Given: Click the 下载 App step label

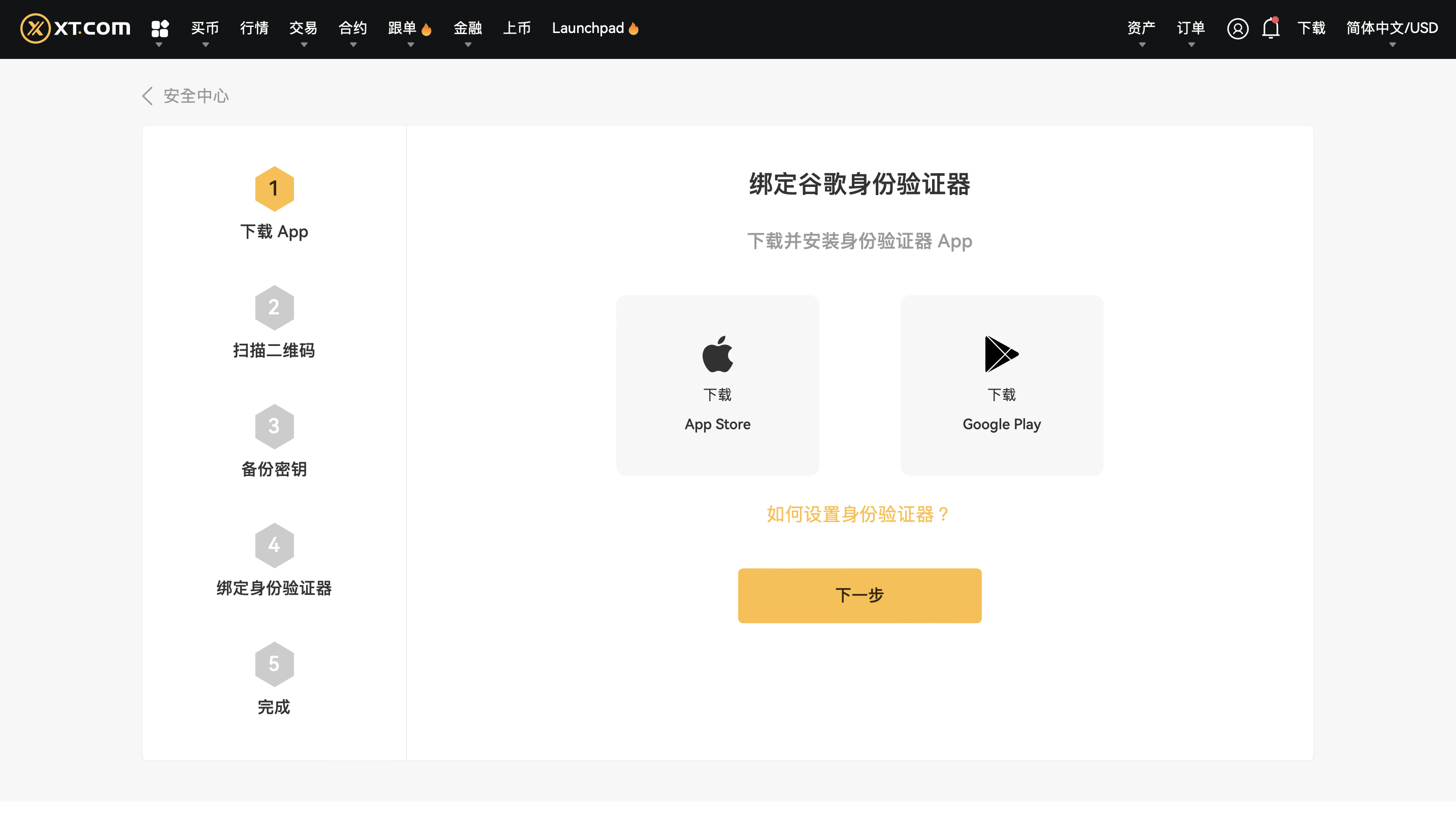Looking at the screenshot, I should [274, 232].
